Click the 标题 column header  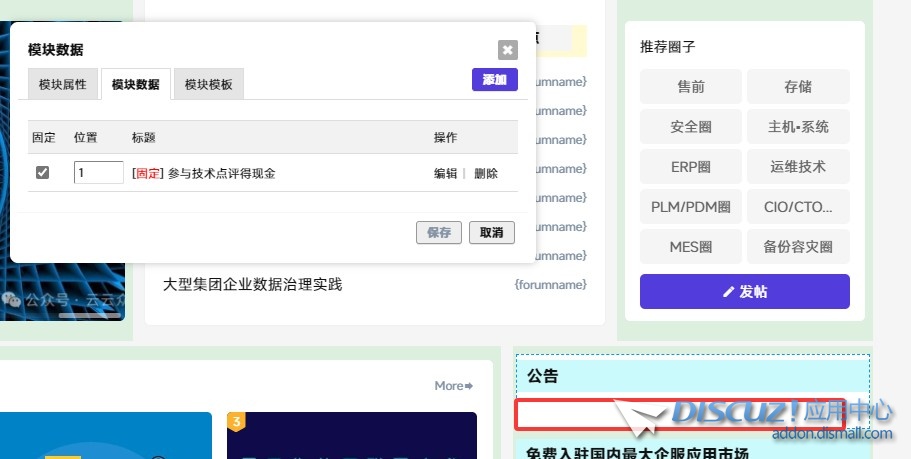point(144,138)
